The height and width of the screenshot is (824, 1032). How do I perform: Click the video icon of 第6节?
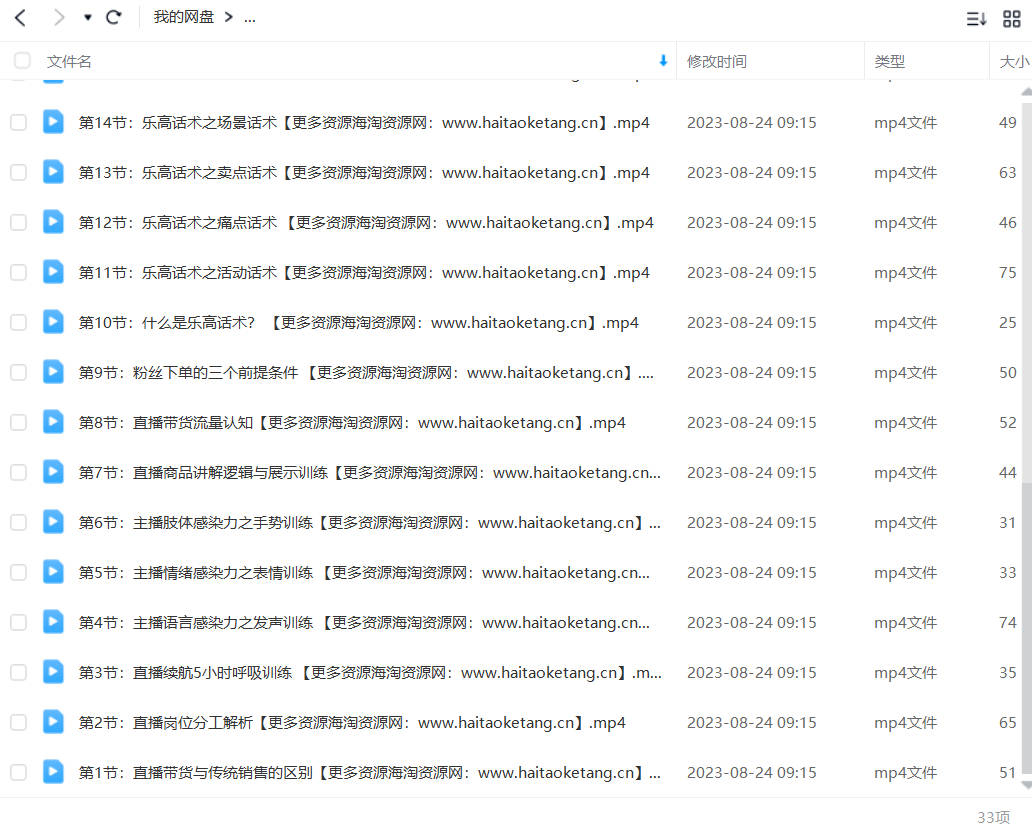point(53,522)
